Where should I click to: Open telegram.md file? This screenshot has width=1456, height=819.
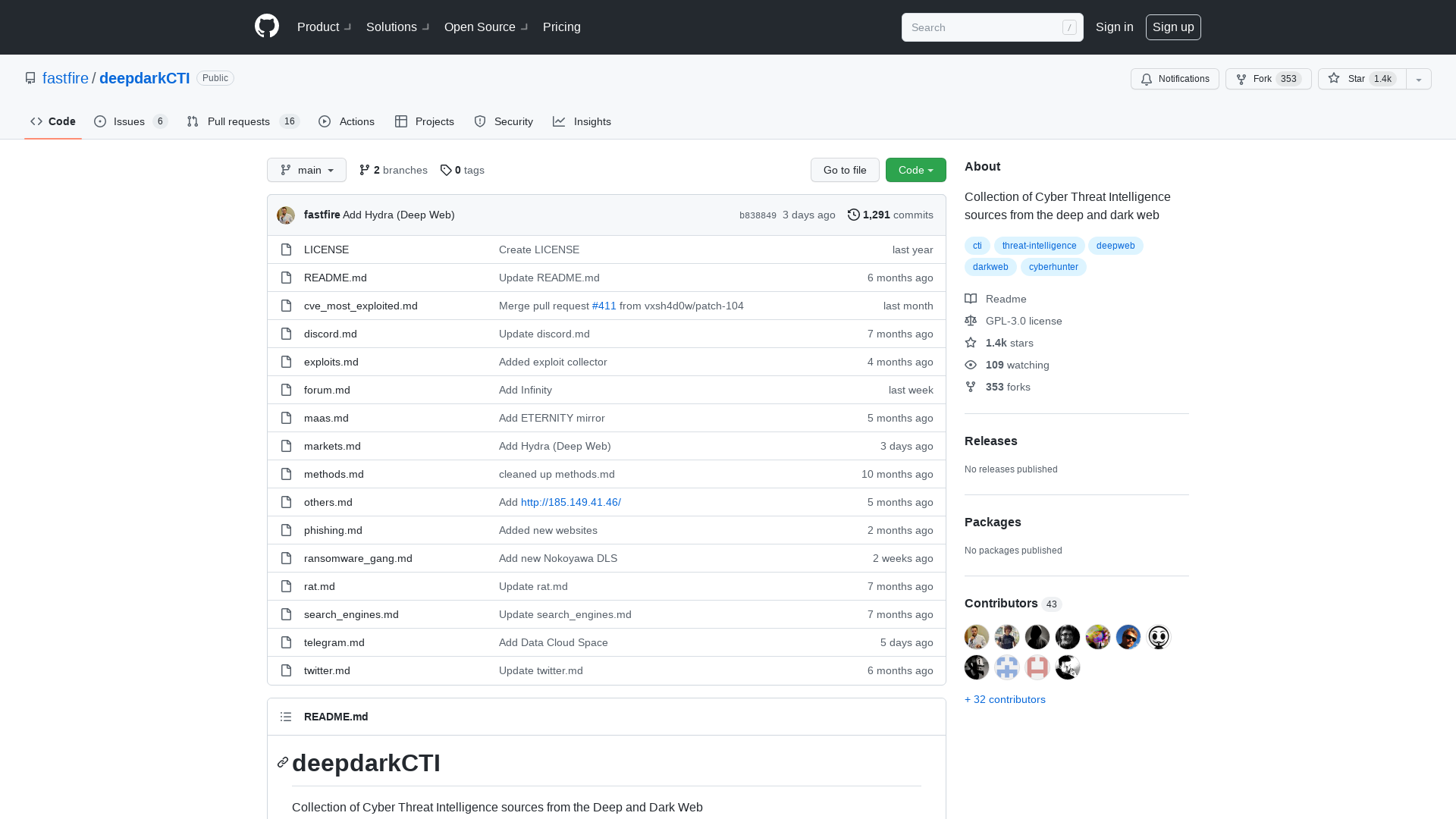(334, 642)
